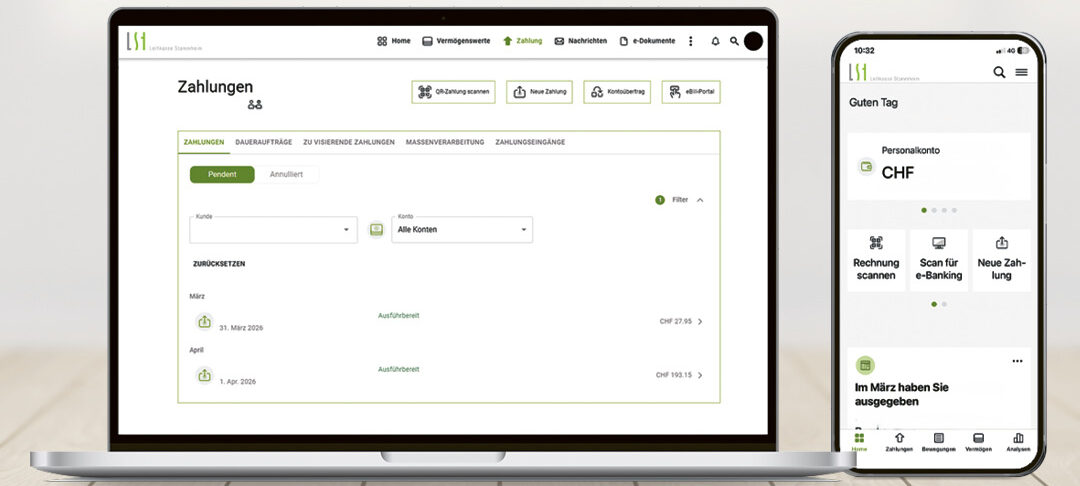Switch to the MASSENVERARBEITUNG tab
This screenshot has height=486, width=1080.
[x=445, y=142]
